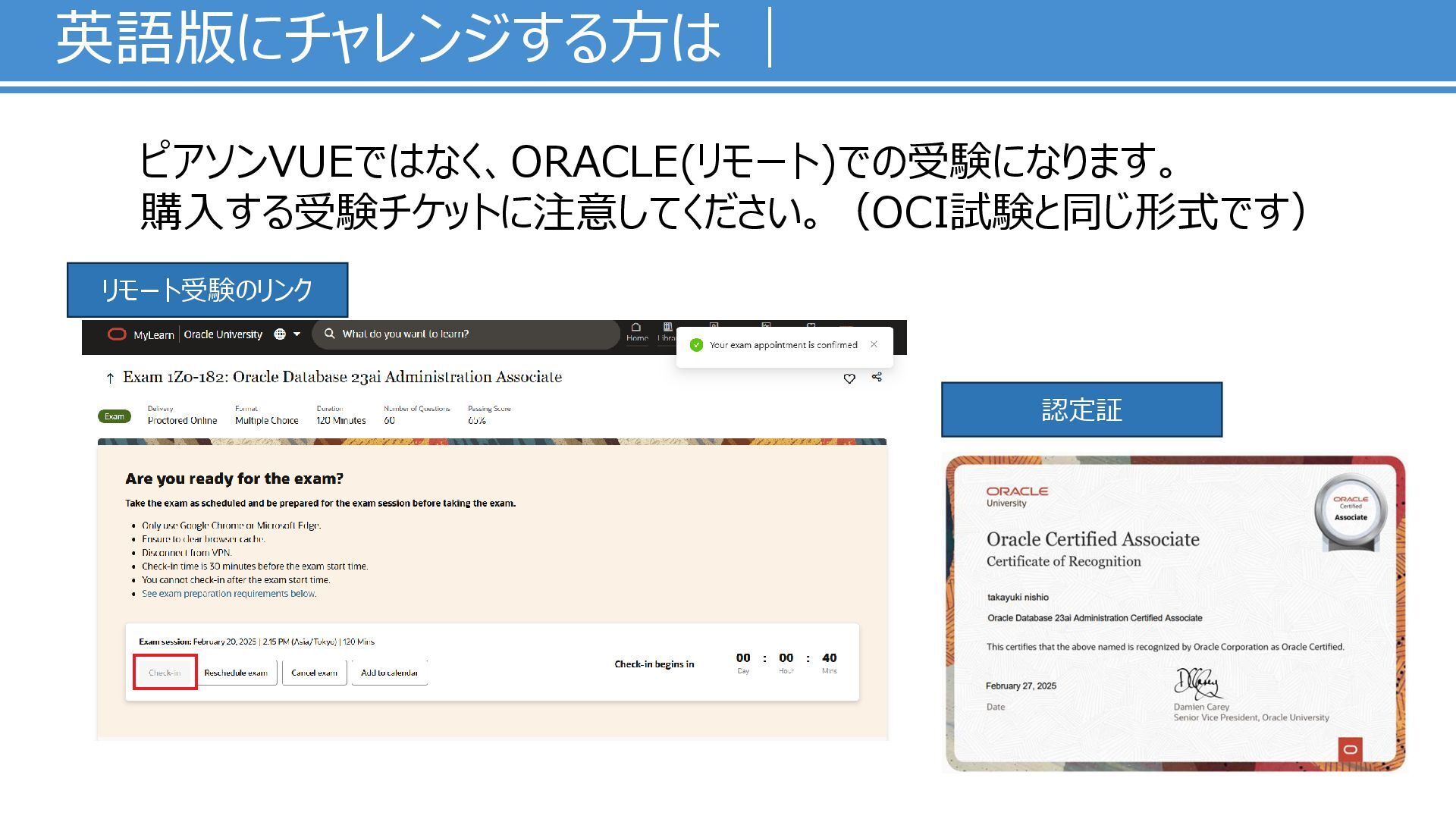This screenshot has height=819, width=1456.
Task: Expand the language dropdown arrow
Action: (297, 334)
